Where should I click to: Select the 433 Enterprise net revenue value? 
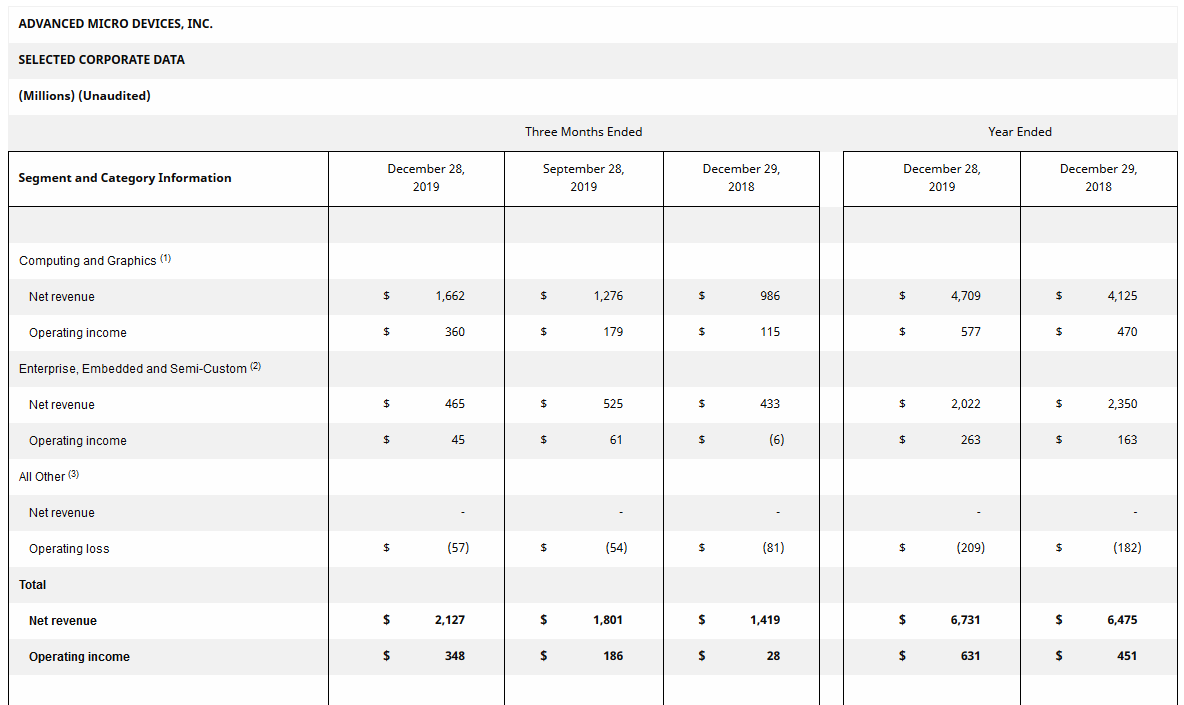[770, 404]
